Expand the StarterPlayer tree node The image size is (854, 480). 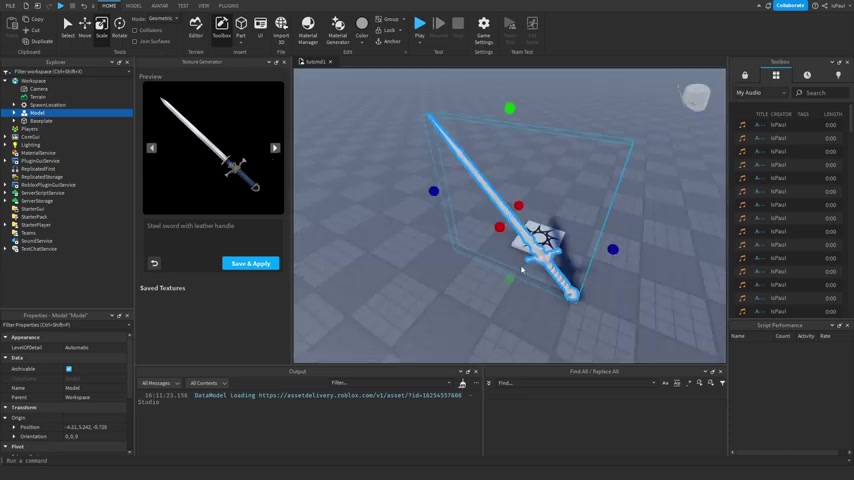pos(5,224)
